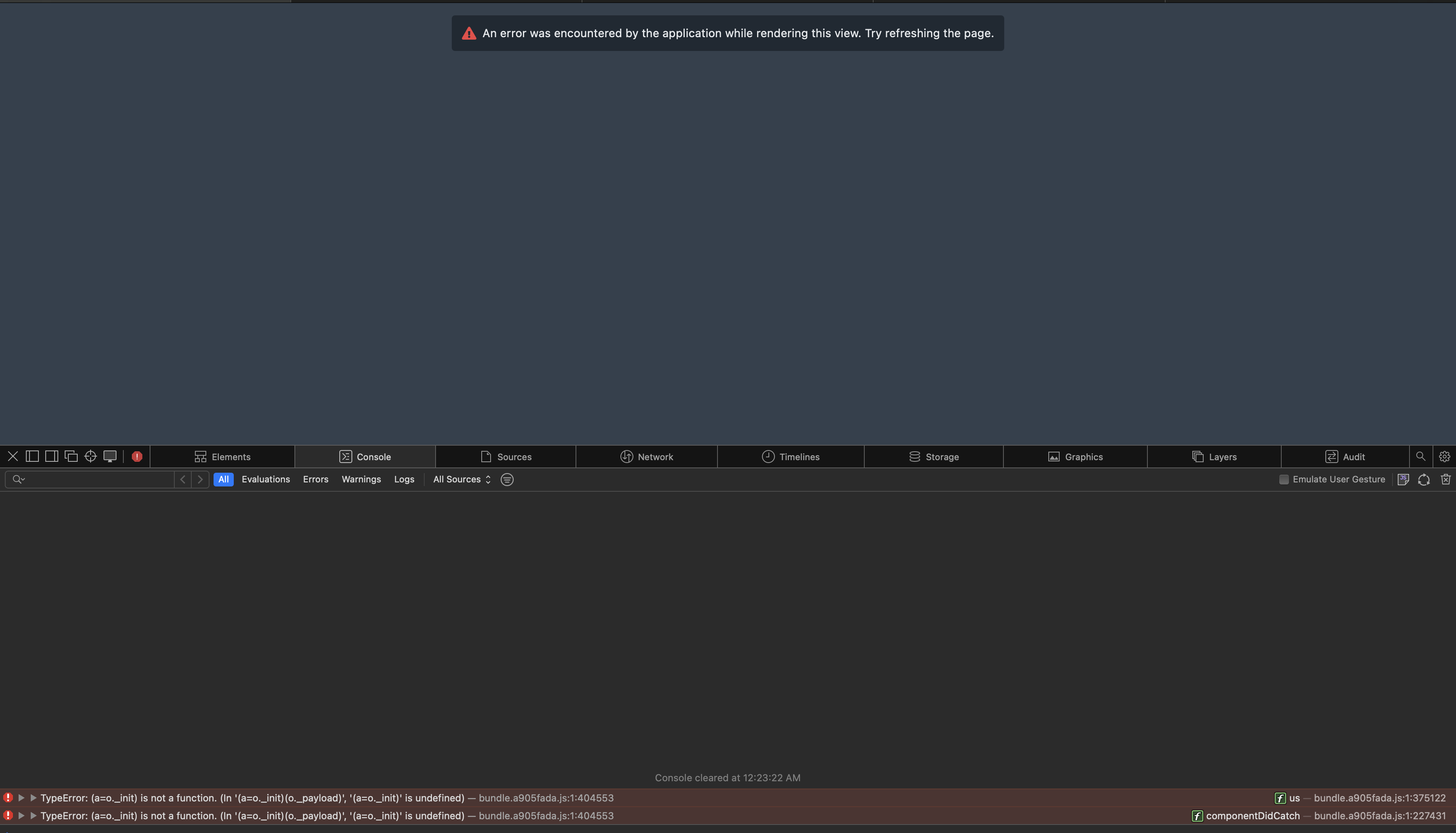
Task: Filter console to Logs only
Action: click(x=404, y=480)
